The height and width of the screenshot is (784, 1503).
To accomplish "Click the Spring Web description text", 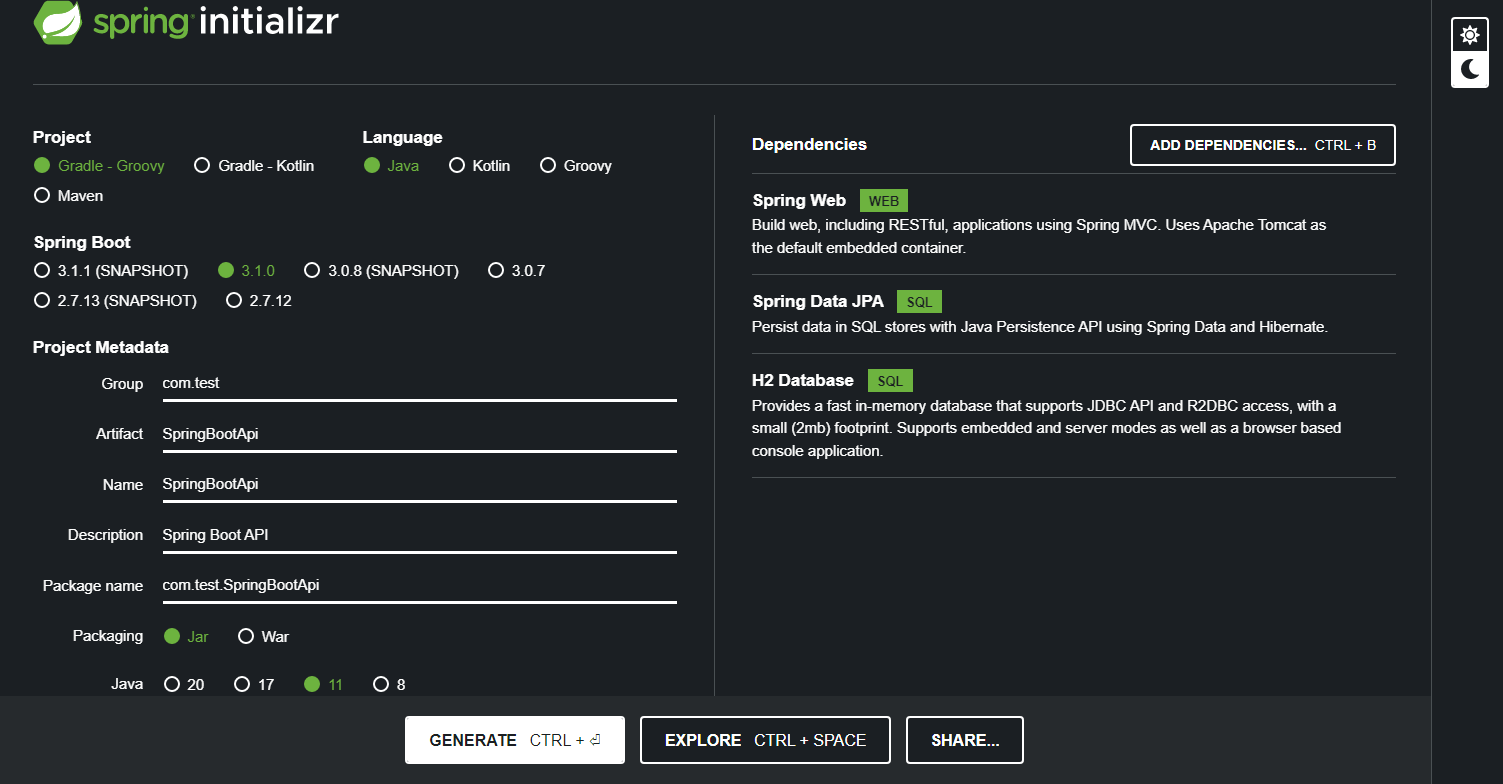I will pos(1039,237).
